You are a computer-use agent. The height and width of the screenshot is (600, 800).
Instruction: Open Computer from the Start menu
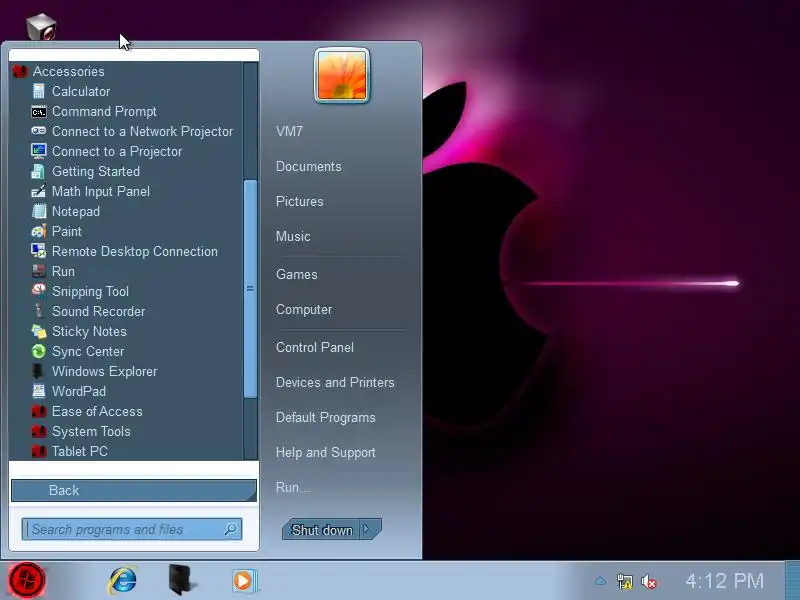coord(304,310)
